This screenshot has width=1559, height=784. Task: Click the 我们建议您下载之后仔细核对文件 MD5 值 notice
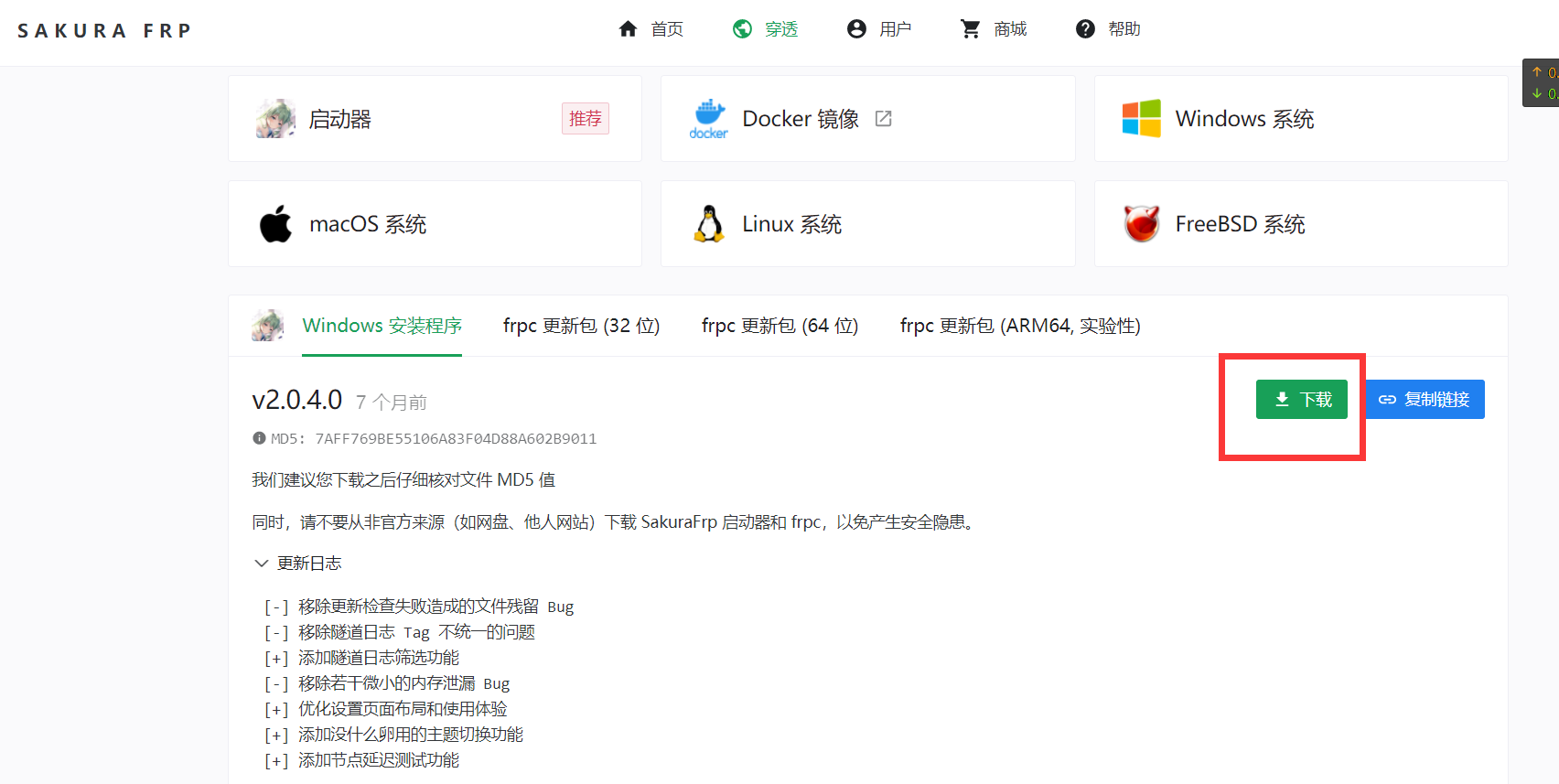[403, 480]
